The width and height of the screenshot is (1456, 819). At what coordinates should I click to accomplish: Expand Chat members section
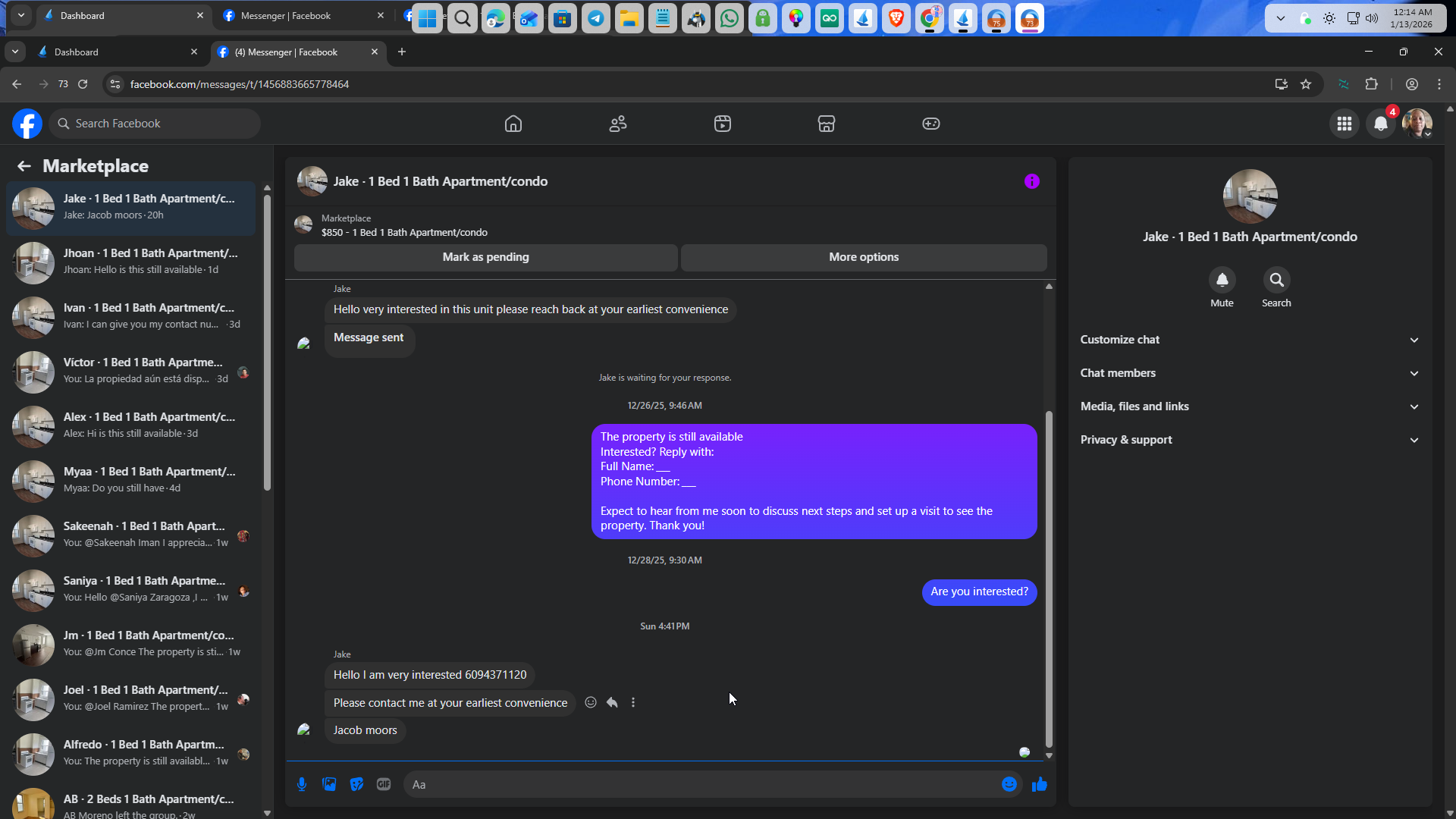click(x=1249, y=373)
